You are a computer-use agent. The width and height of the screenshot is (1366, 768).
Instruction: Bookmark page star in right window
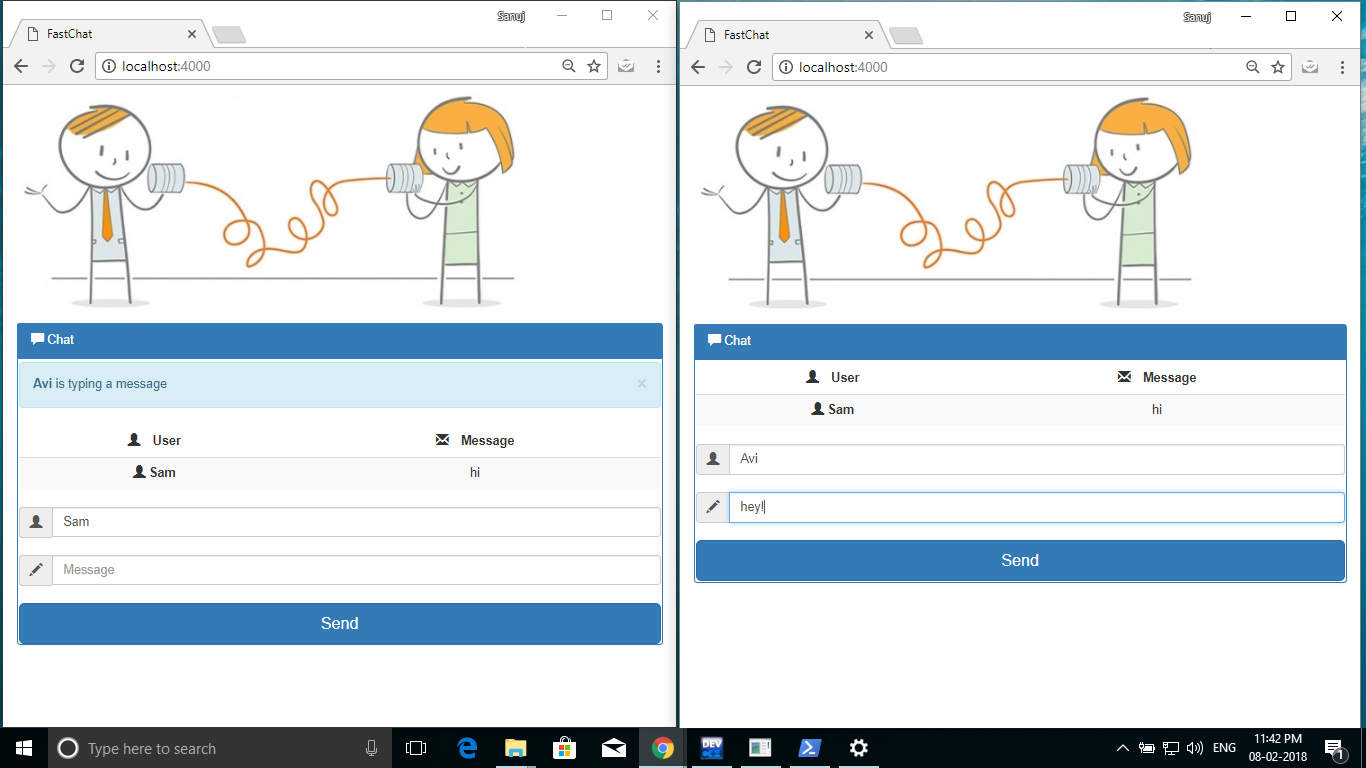pos(1278,67)
